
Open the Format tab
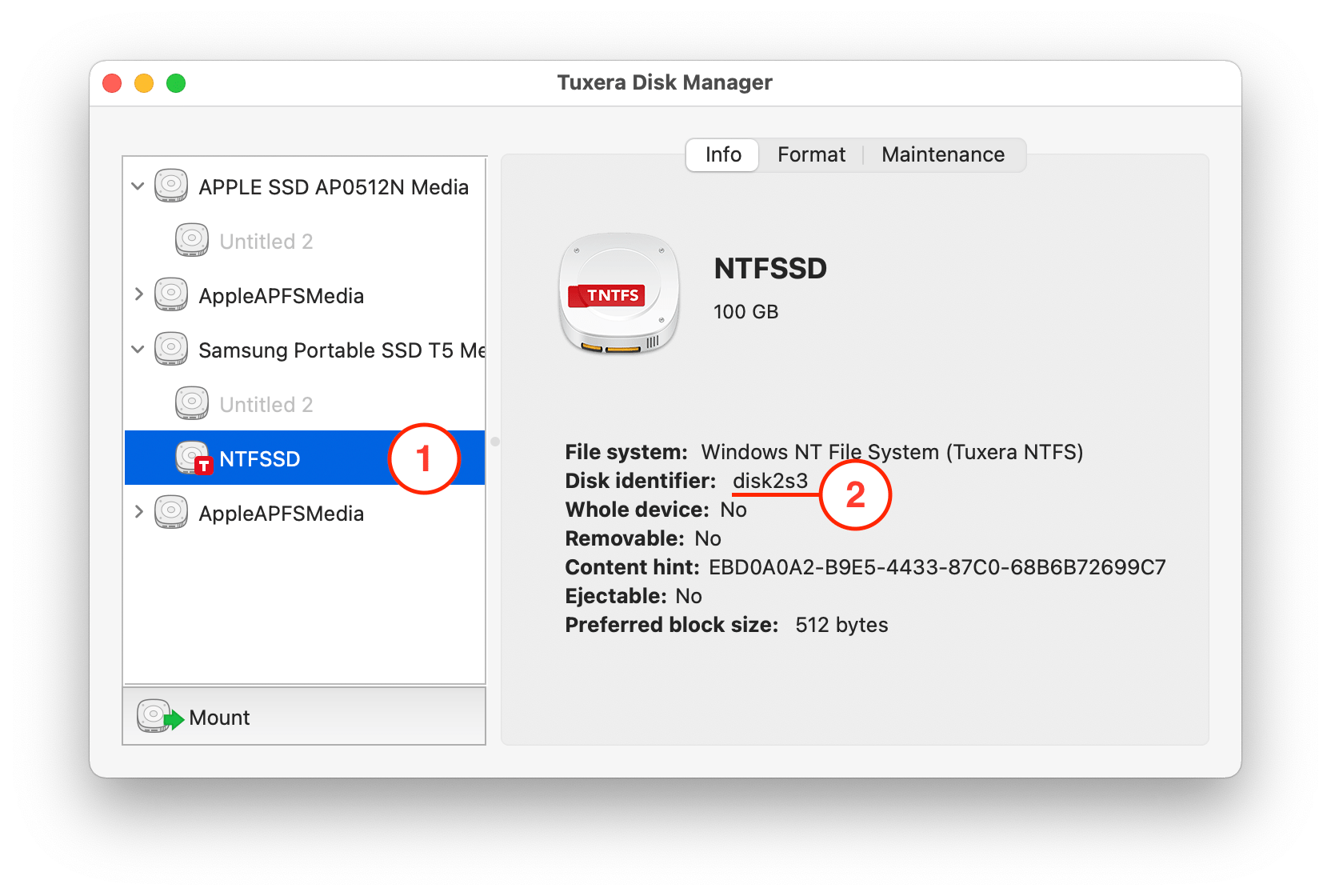click(x=811, y=154)
